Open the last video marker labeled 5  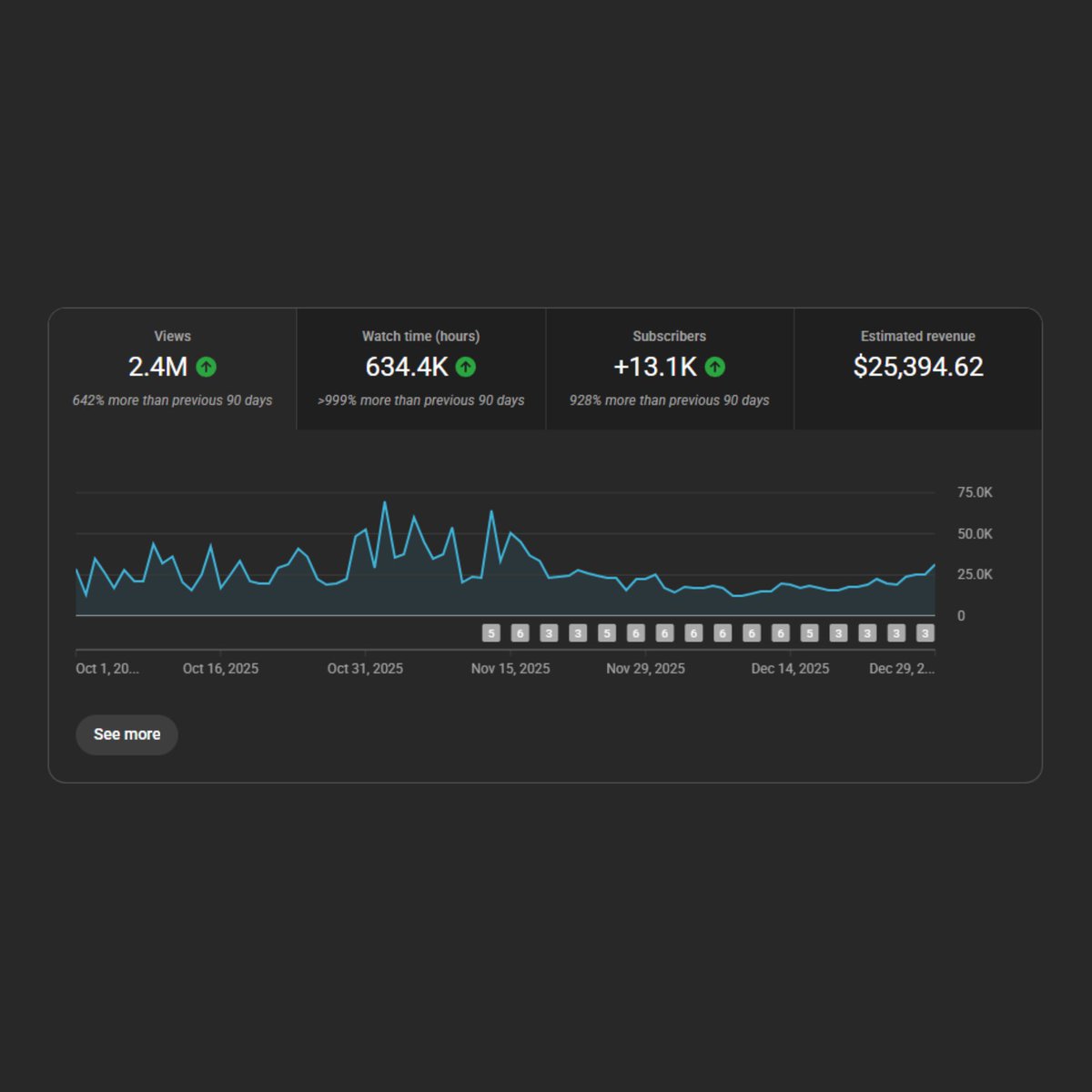pos(810,633)
